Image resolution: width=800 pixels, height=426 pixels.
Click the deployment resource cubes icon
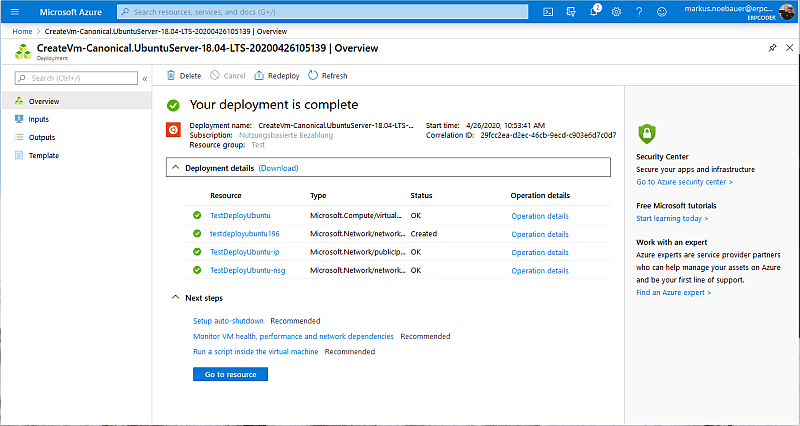(23, 51)
